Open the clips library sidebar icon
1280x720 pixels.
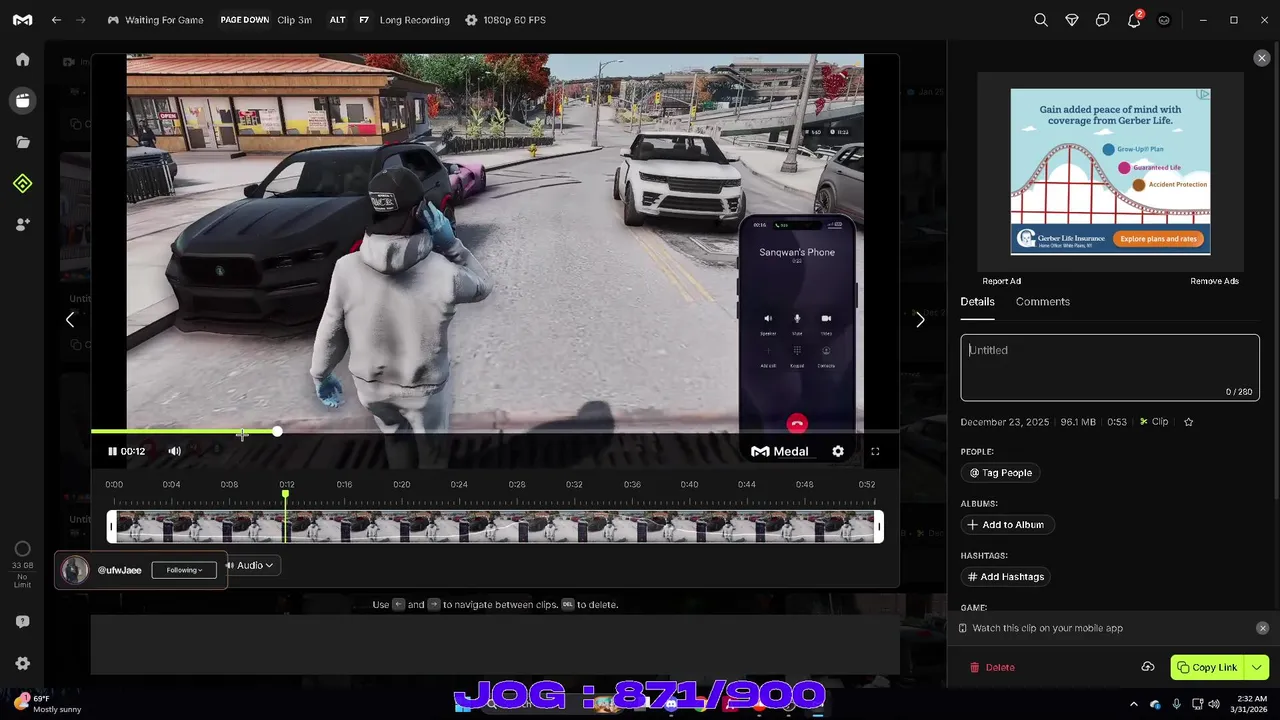pos(22,100)
